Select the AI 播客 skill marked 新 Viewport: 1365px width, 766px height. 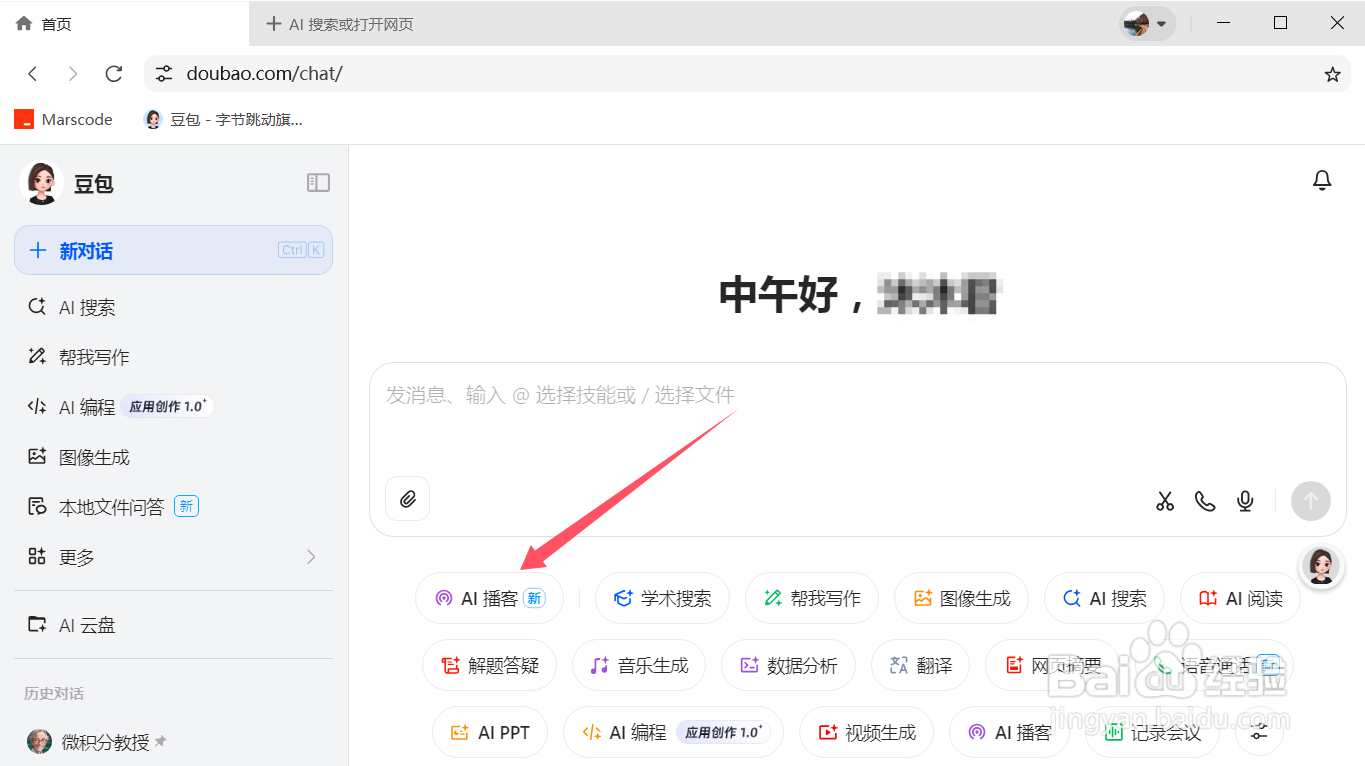pyautogui.click(x=489, y=598)
